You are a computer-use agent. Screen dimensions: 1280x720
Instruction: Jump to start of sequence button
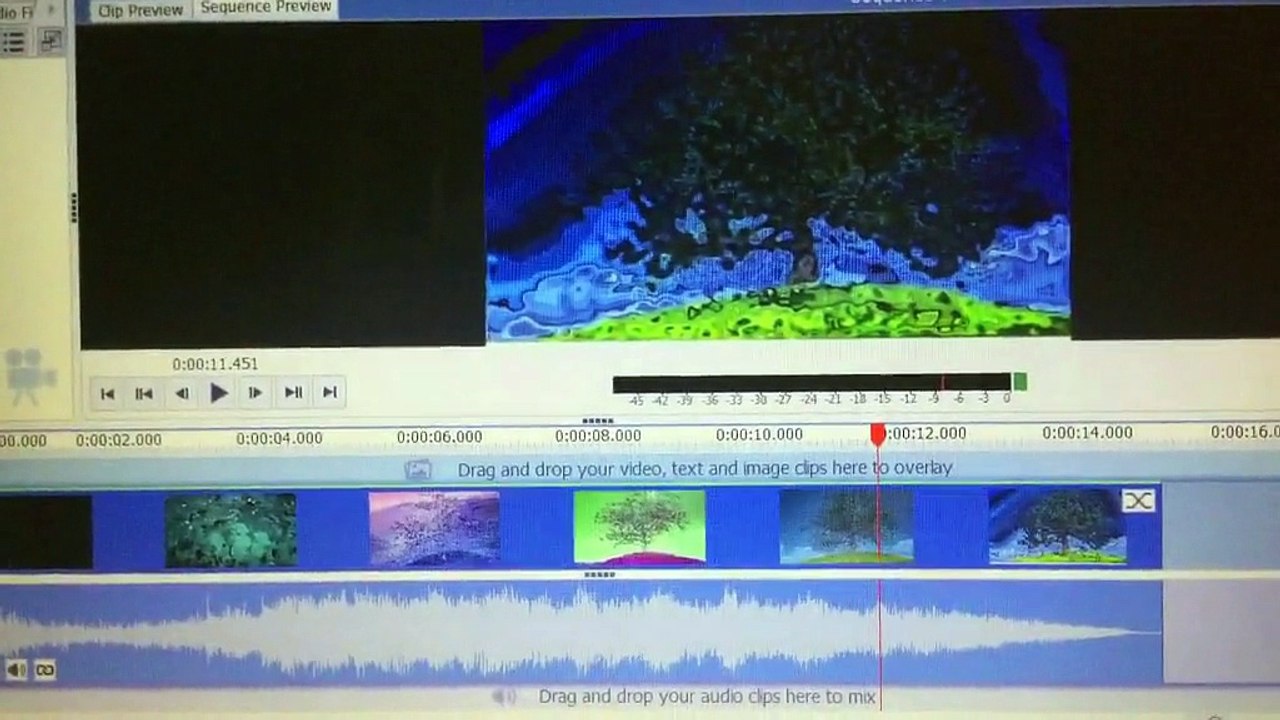pyautogui.click(x=107, y=393)
